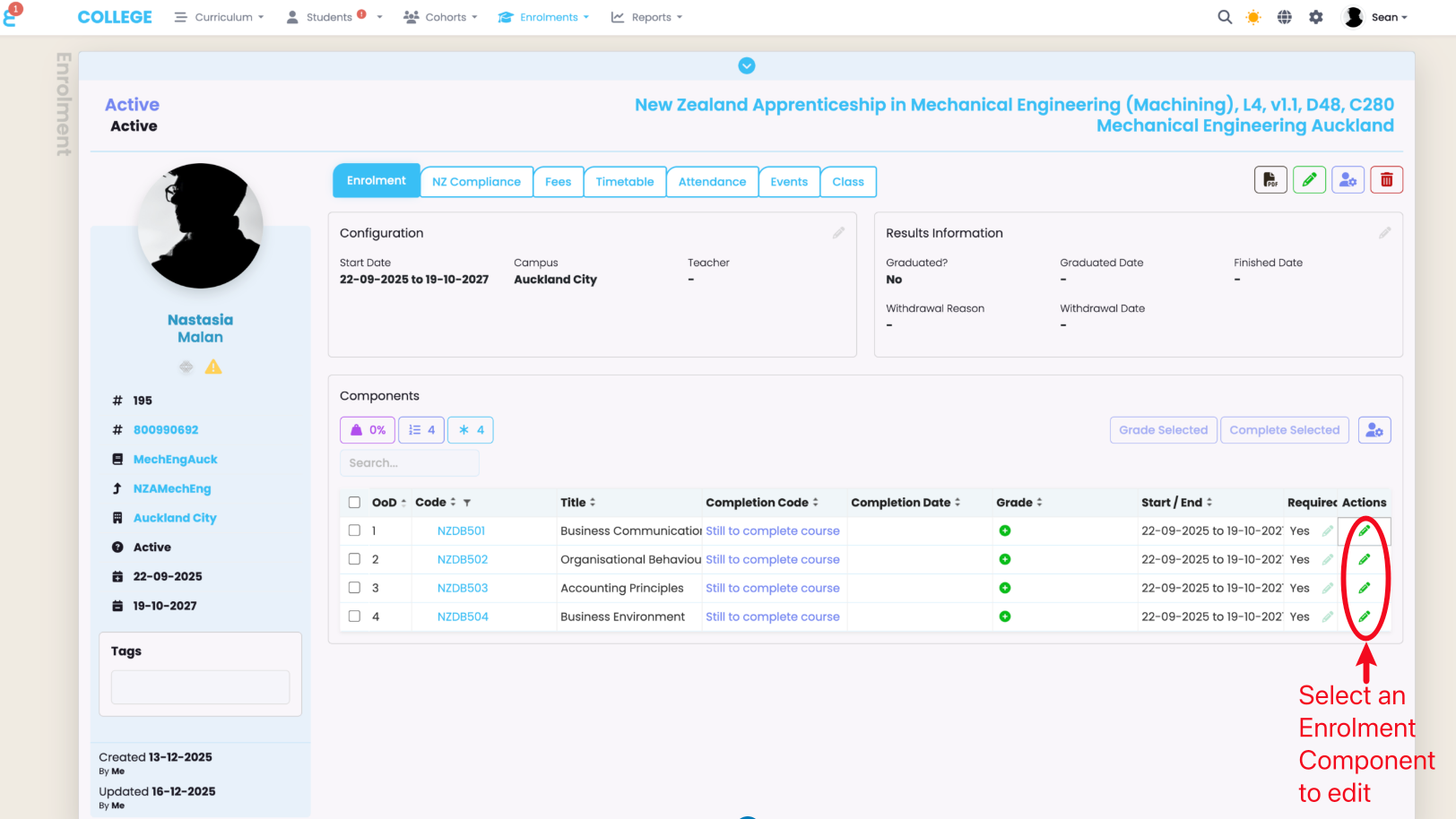
Task: Open the NZDB503 course code link
Action: 463,588
